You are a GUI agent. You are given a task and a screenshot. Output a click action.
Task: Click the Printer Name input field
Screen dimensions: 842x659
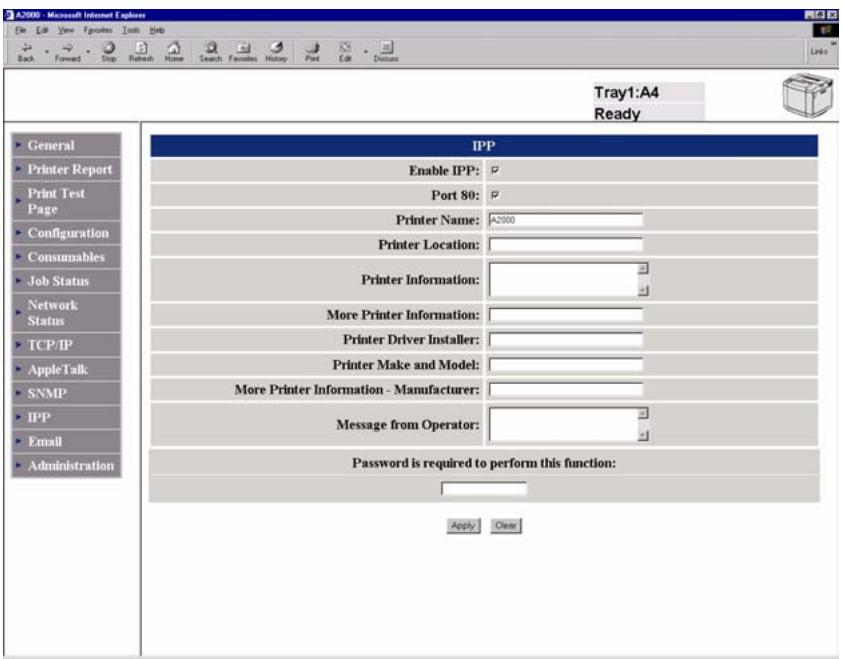565,220
